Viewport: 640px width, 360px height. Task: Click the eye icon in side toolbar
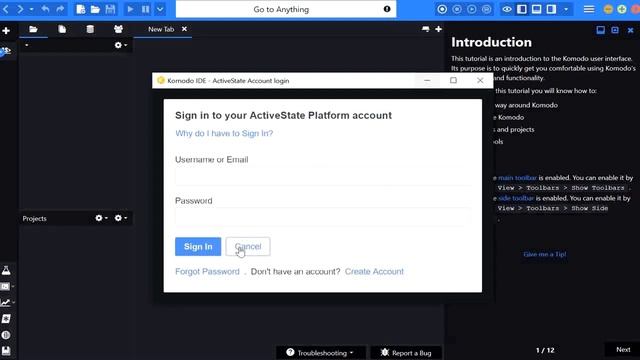tap(6, 51)
